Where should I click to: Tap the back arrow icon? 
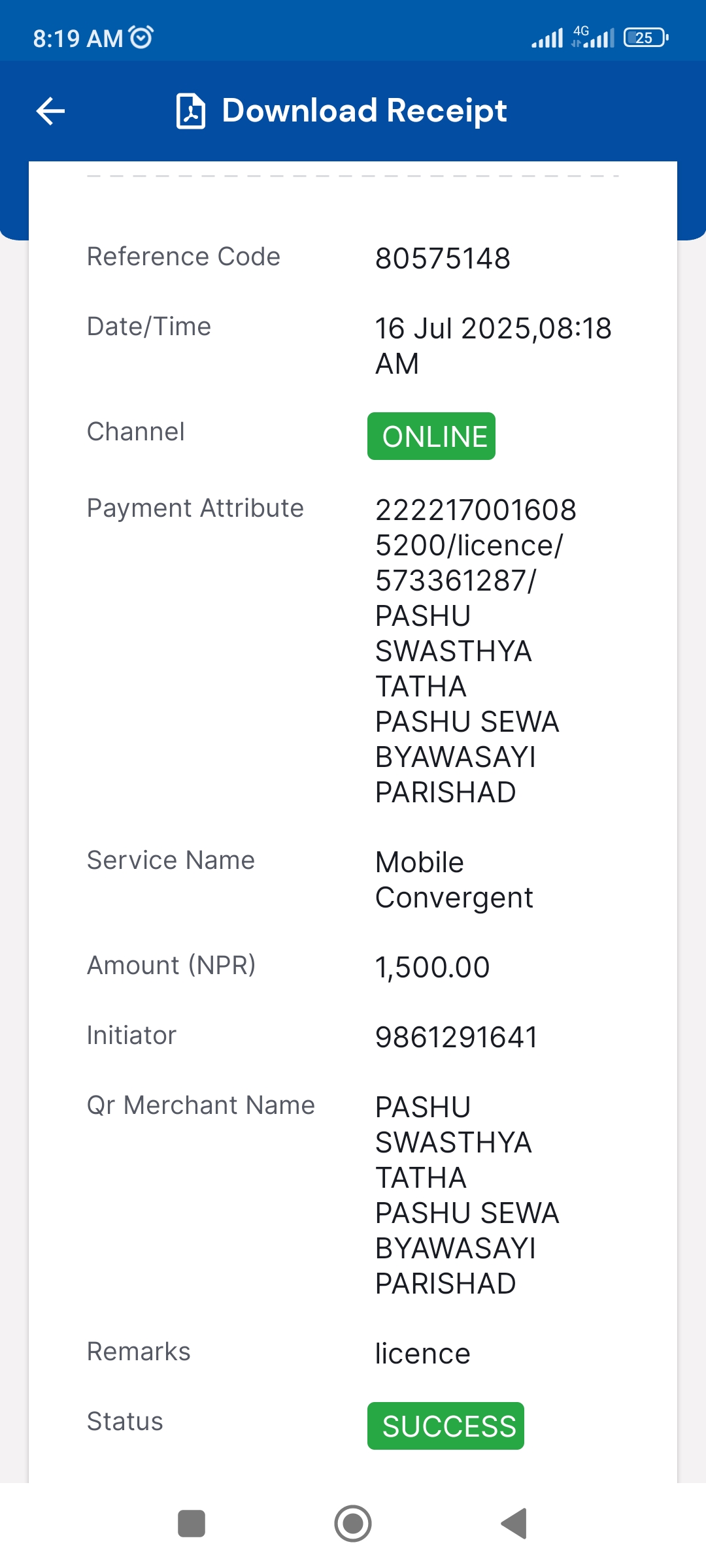tap(50, 111)
